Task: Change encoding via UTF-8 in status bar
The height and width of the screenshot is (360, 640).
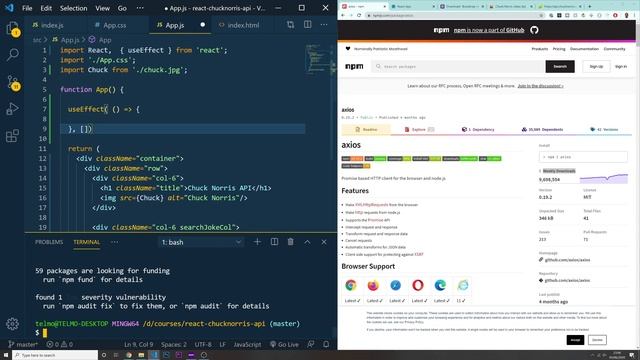Action: click(x=203, y=344)
